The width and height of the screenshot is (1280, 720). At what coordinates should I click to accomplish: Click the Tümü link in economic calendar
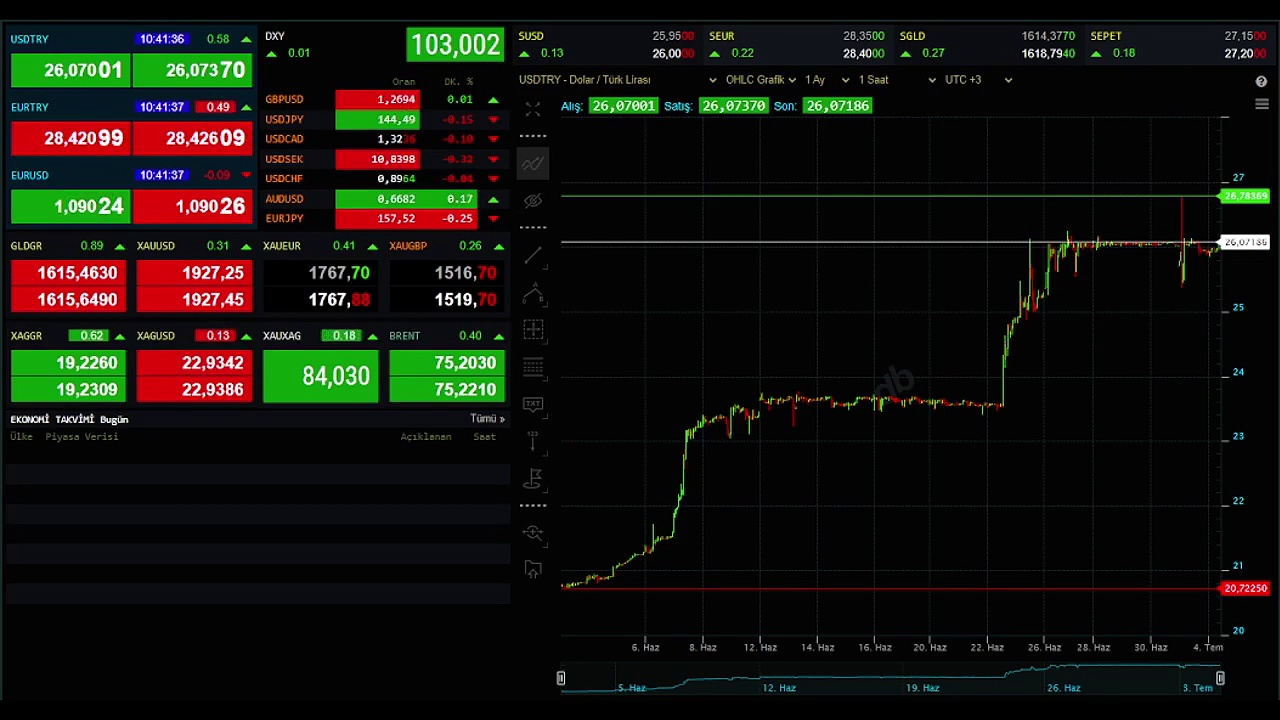(x=487, y=419)
